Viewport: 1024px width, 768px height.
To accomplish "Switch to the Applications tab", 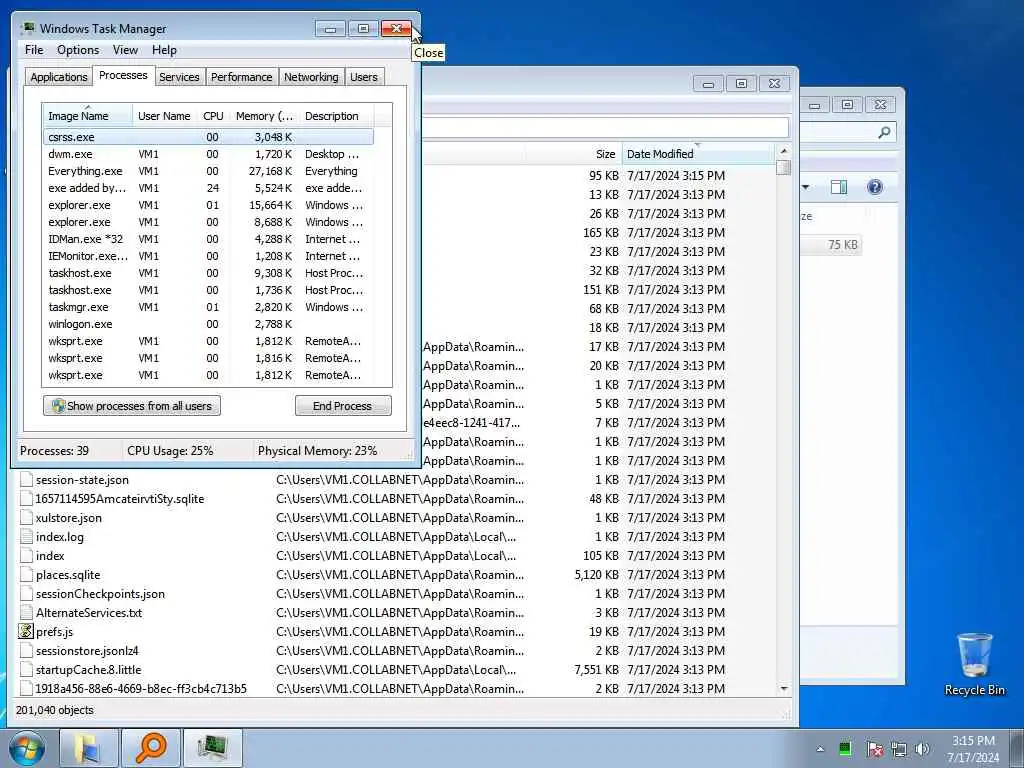I will [59, 77].
